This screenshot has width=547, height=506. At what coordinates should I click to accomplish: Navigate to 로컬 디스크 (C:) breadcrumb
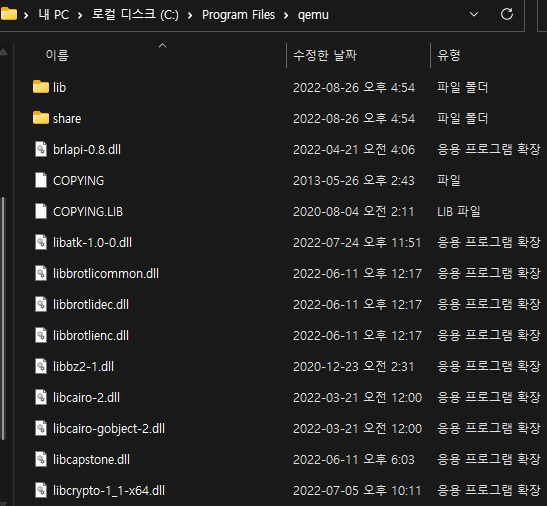pos(135,15)
